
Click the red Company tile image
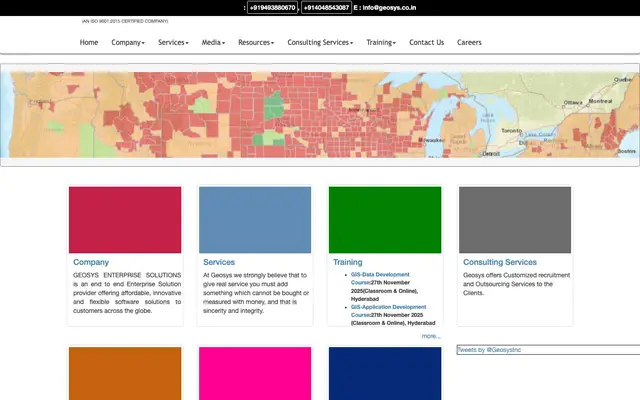(x=125, y=220)
